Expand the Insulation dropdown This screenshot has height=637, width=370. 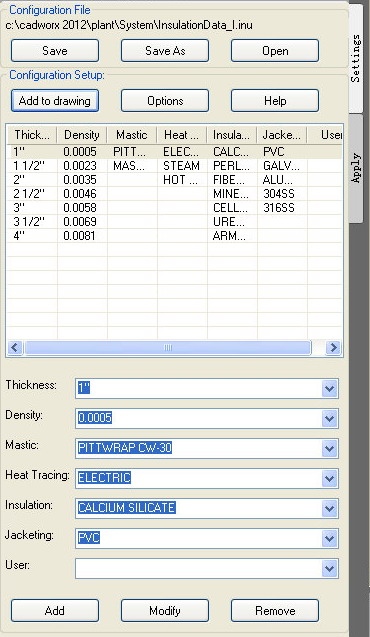coord(329,509)
